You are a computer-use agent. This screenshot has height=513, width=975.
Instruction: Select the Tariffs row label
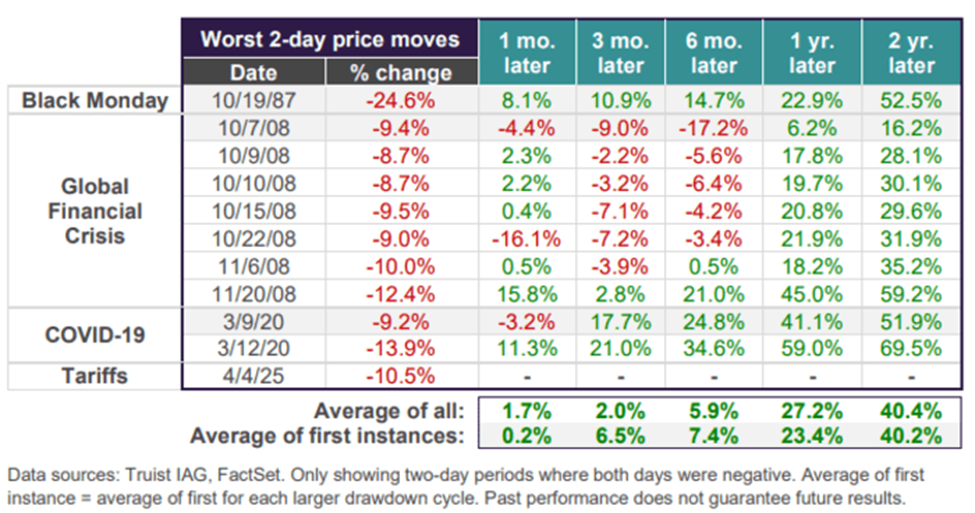[95, 375]
